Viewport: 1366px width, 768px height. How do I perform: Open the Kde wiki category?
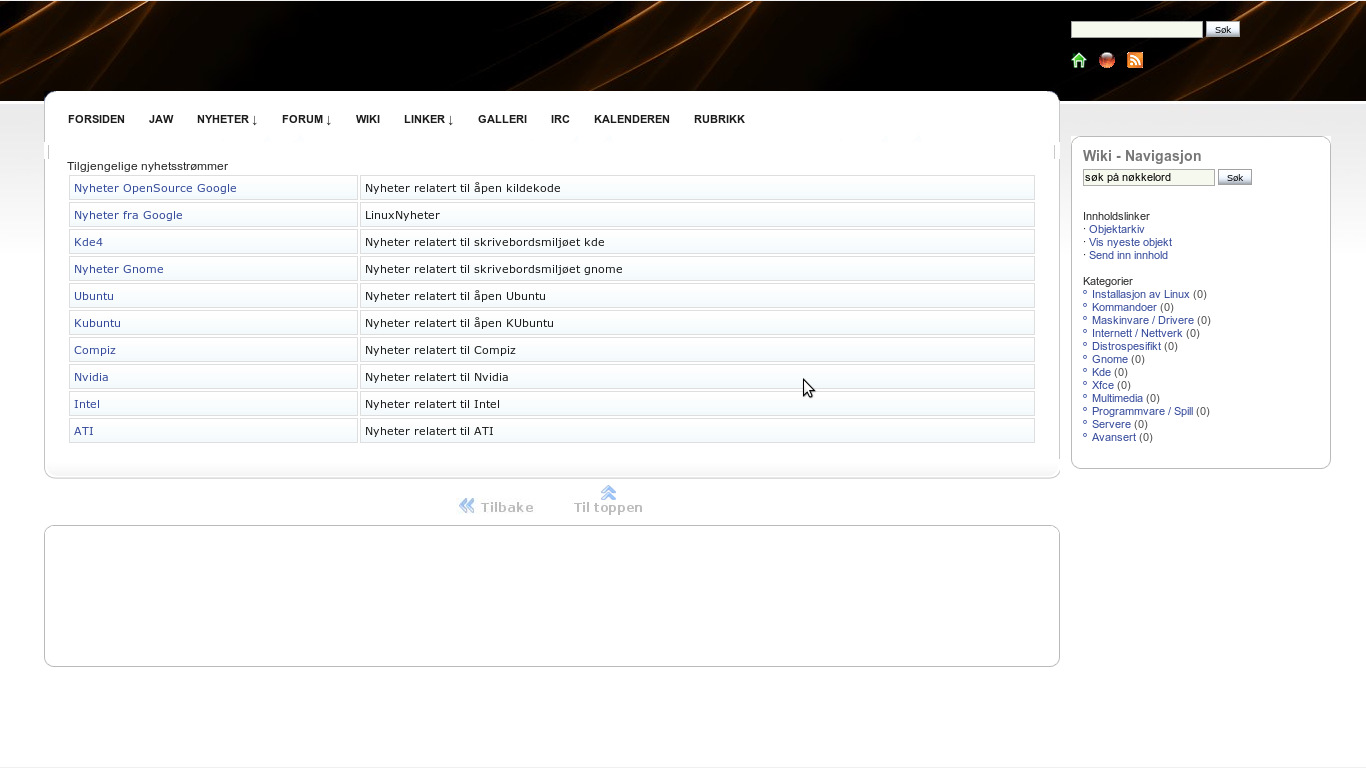(x=1102, y=372)
